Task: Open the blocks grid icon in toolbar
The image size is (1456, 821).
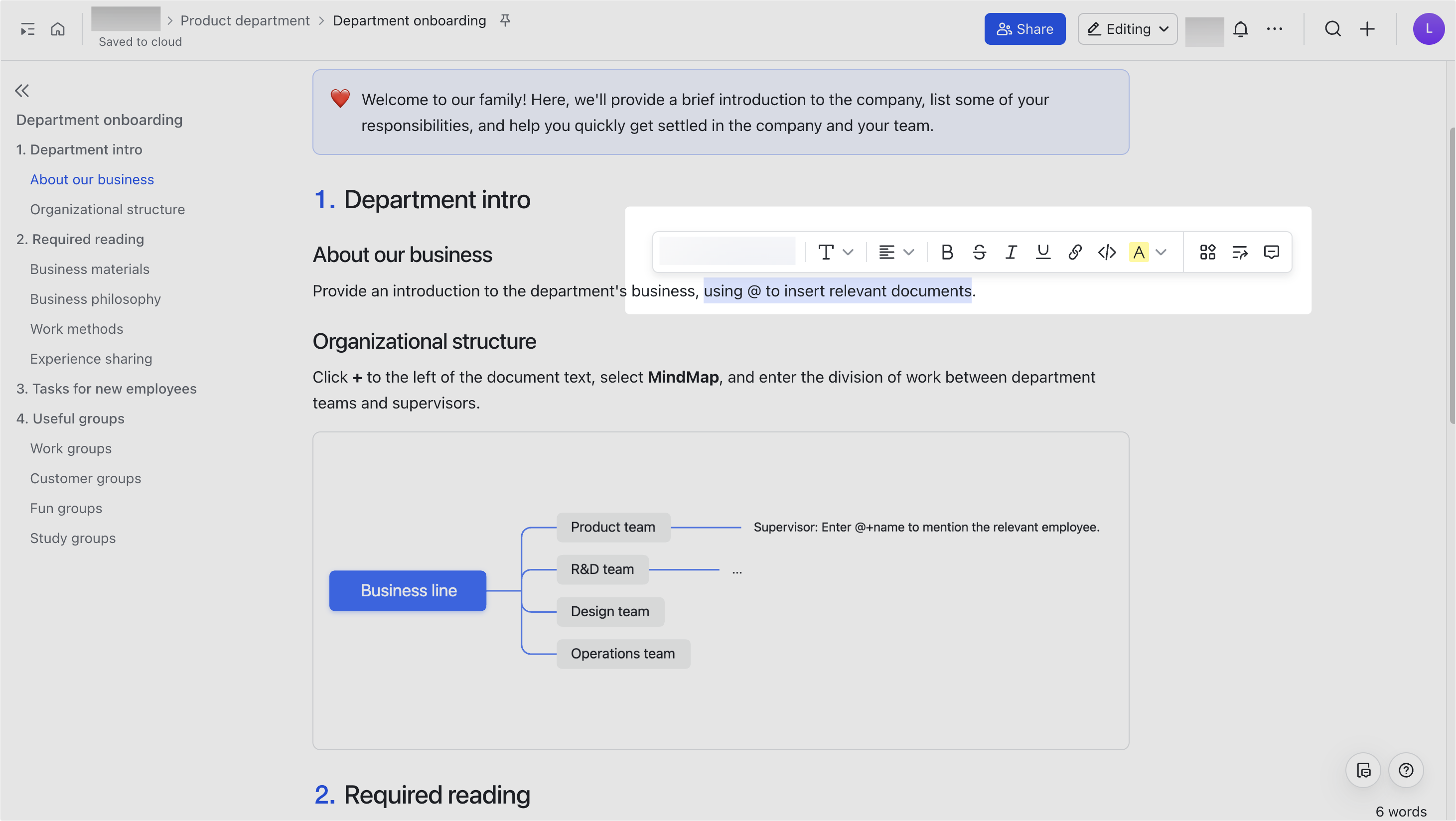Action: (1208, 253)
